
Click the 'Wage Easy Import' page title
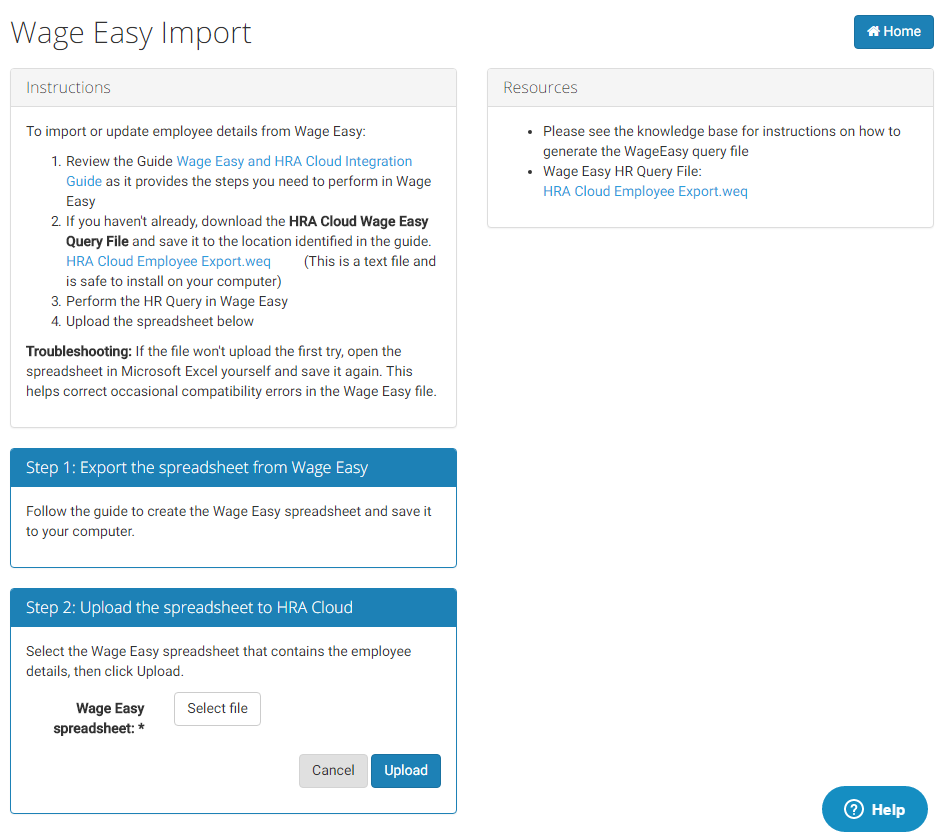pyautogui.click(x=131, y=33)
